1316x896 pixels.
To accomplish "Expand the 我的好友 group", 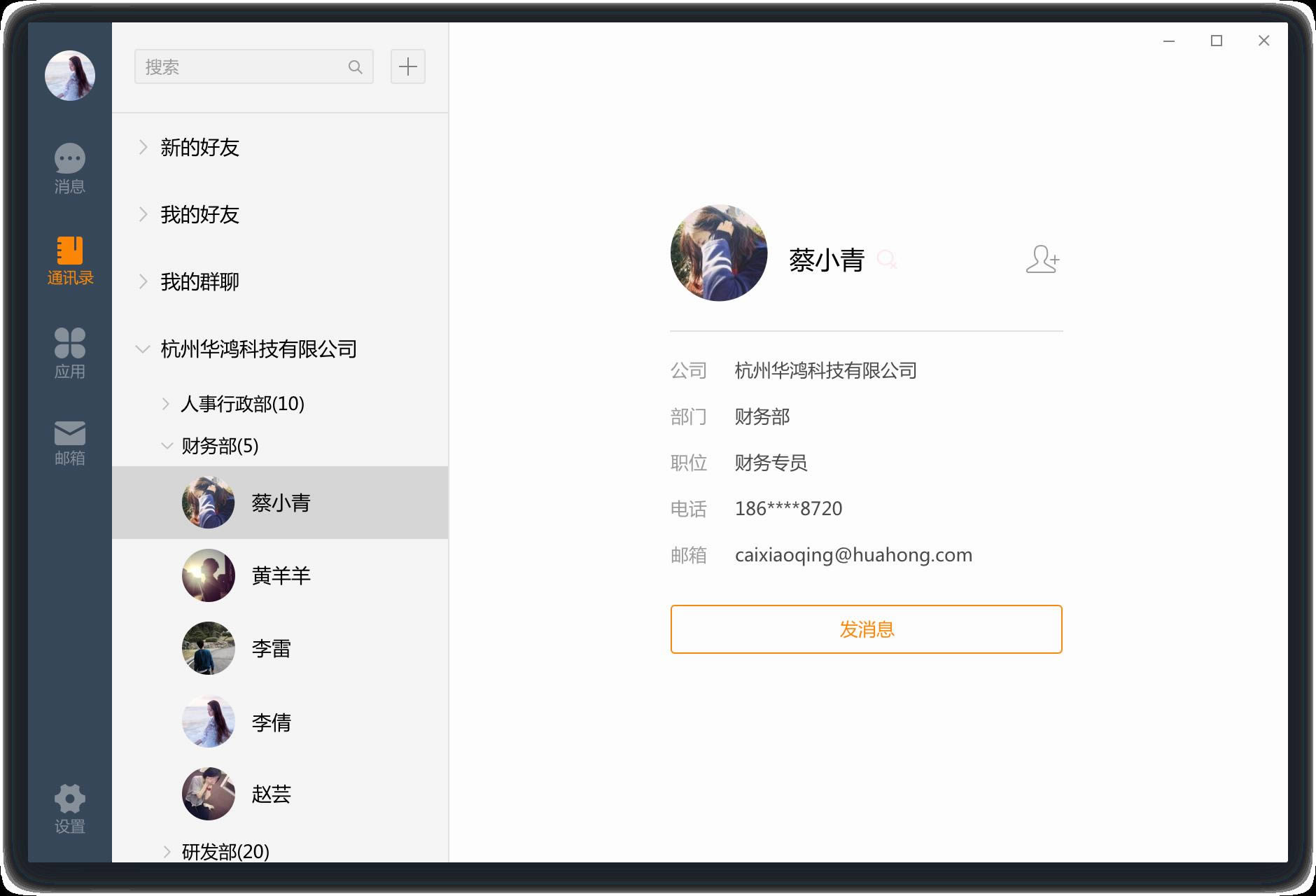I will (x=280, y=214).
